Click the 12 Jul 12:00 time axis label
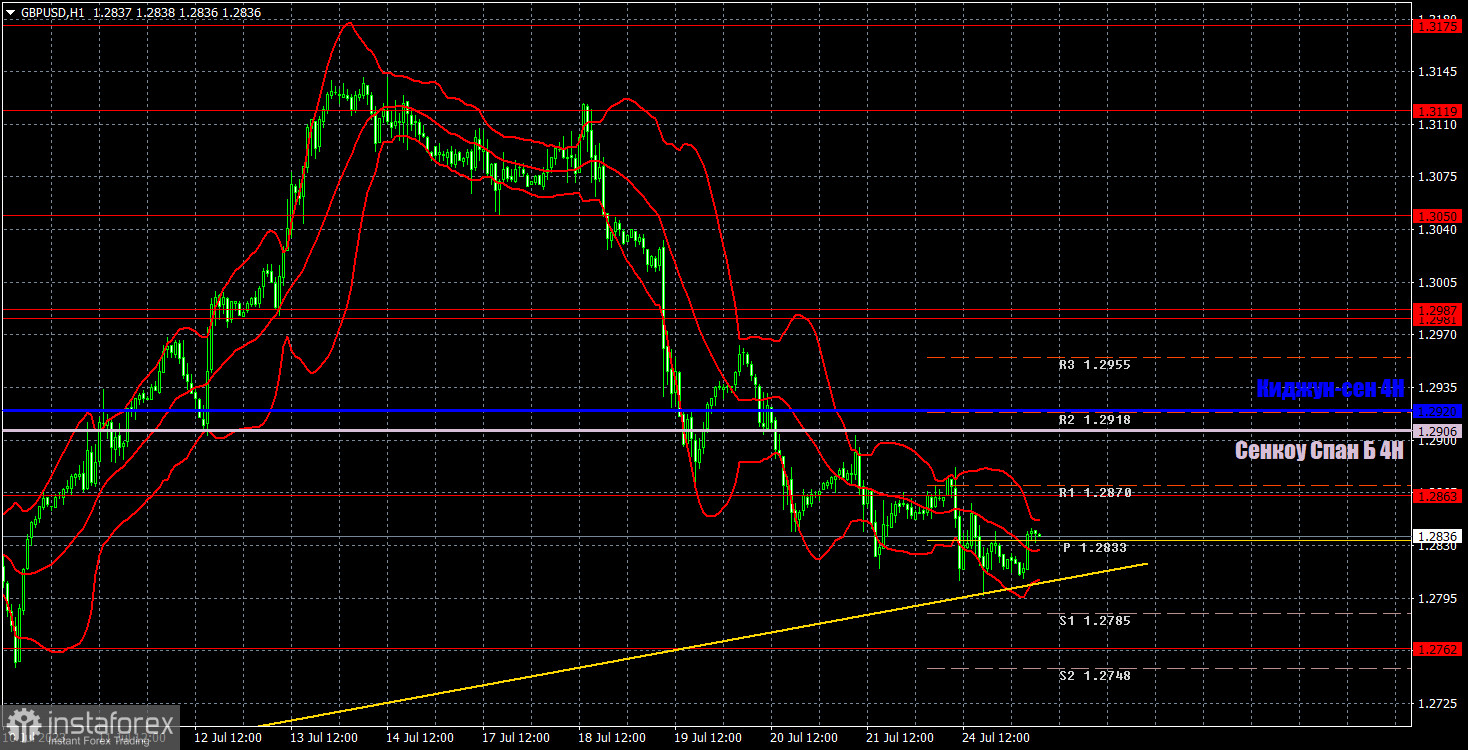This screenshot has height=750, width=1468. [x=228, y=738]
